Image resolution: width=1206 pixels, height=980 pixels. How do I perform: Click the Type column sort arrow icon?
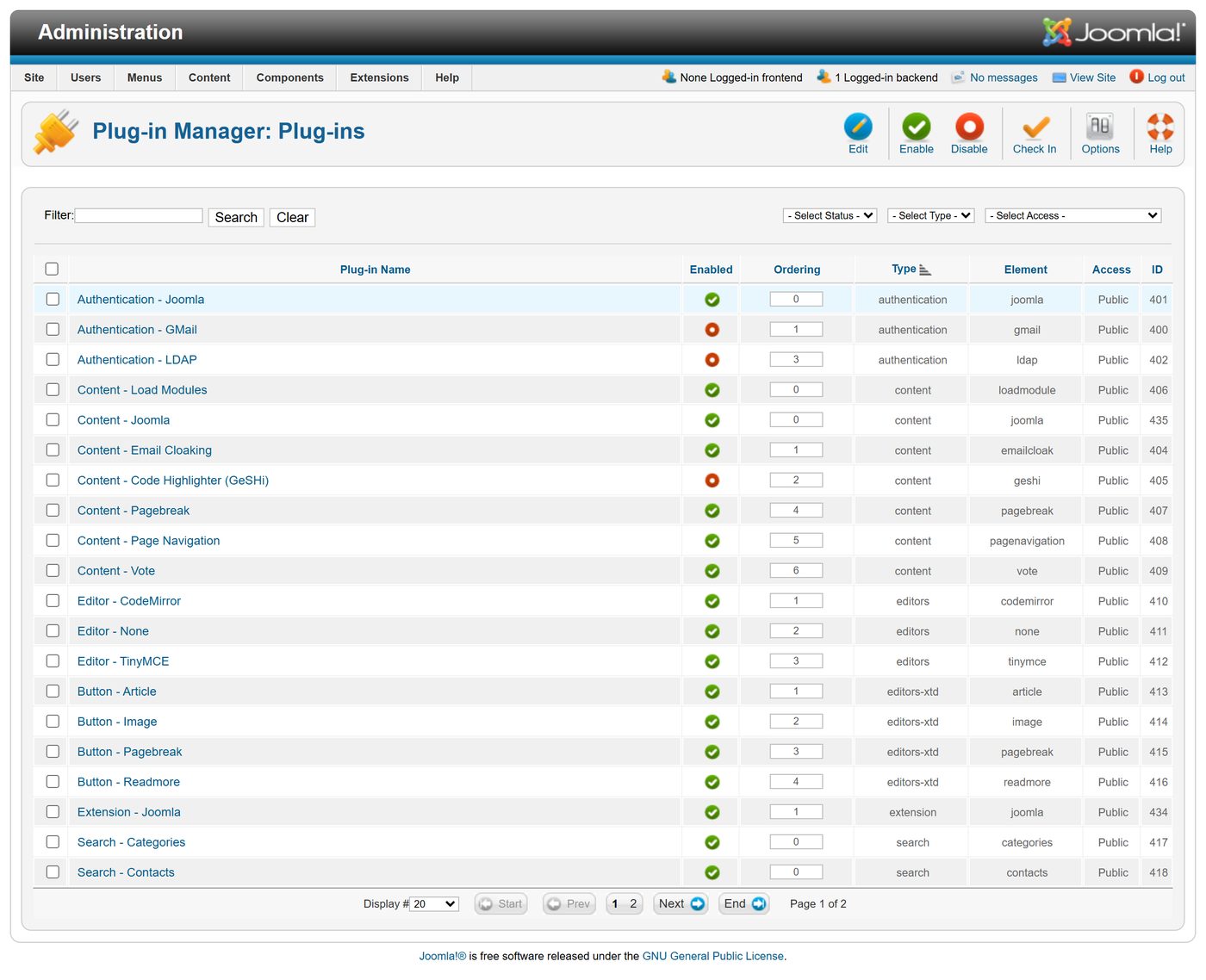[x=925, y=270]
